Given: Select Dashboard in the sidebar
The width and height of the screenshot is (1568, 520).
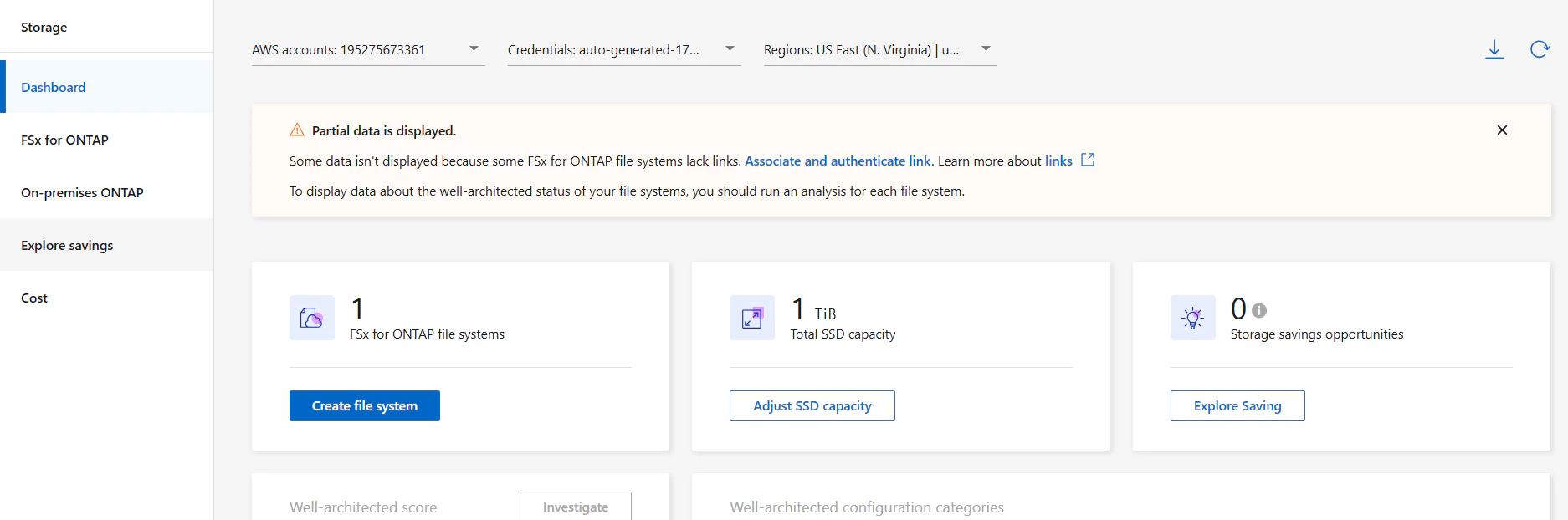Looking at the screenshot, I should (107, 87).
